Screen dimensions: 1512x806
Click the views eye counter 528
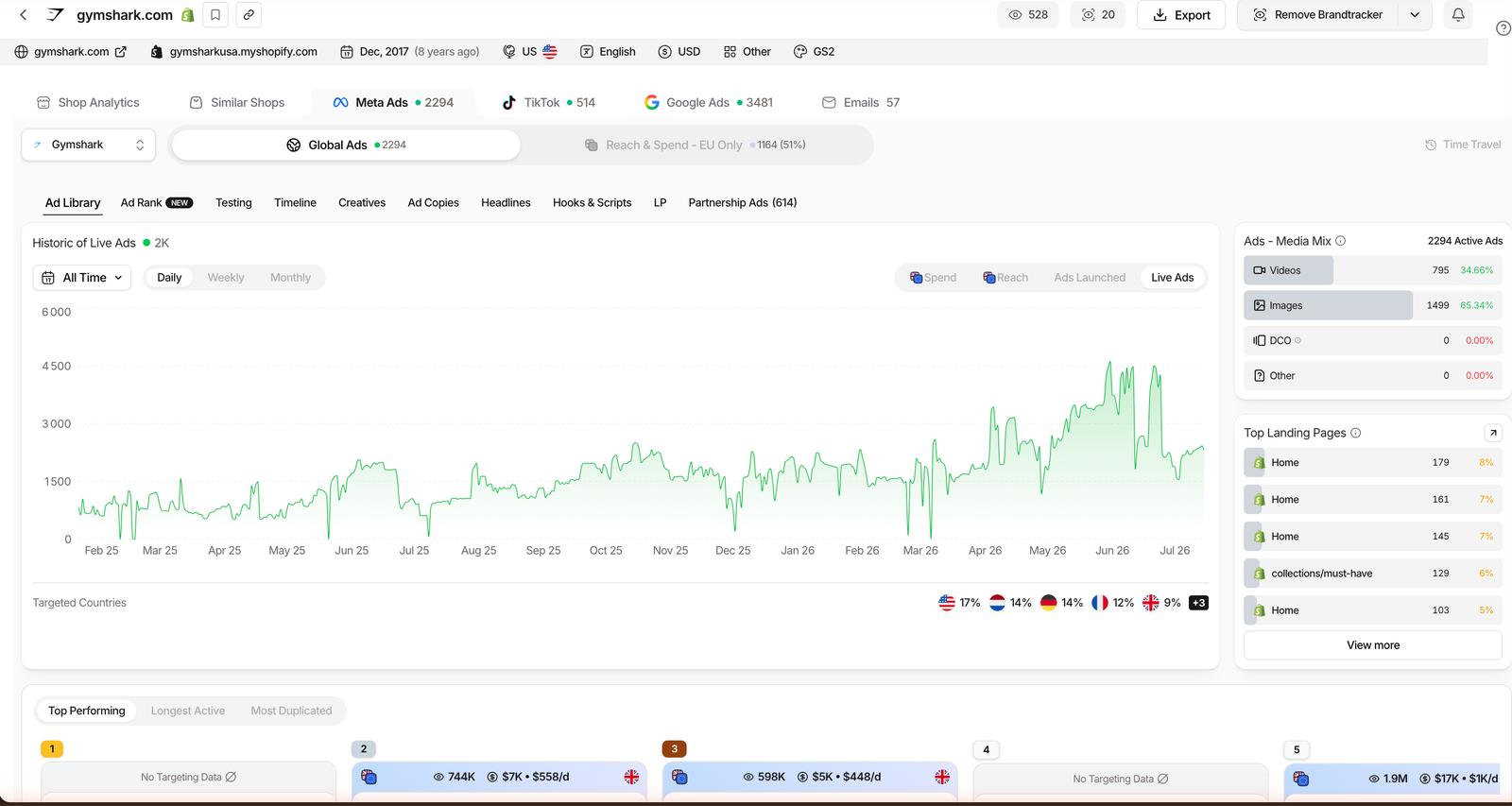(1028, 15)
